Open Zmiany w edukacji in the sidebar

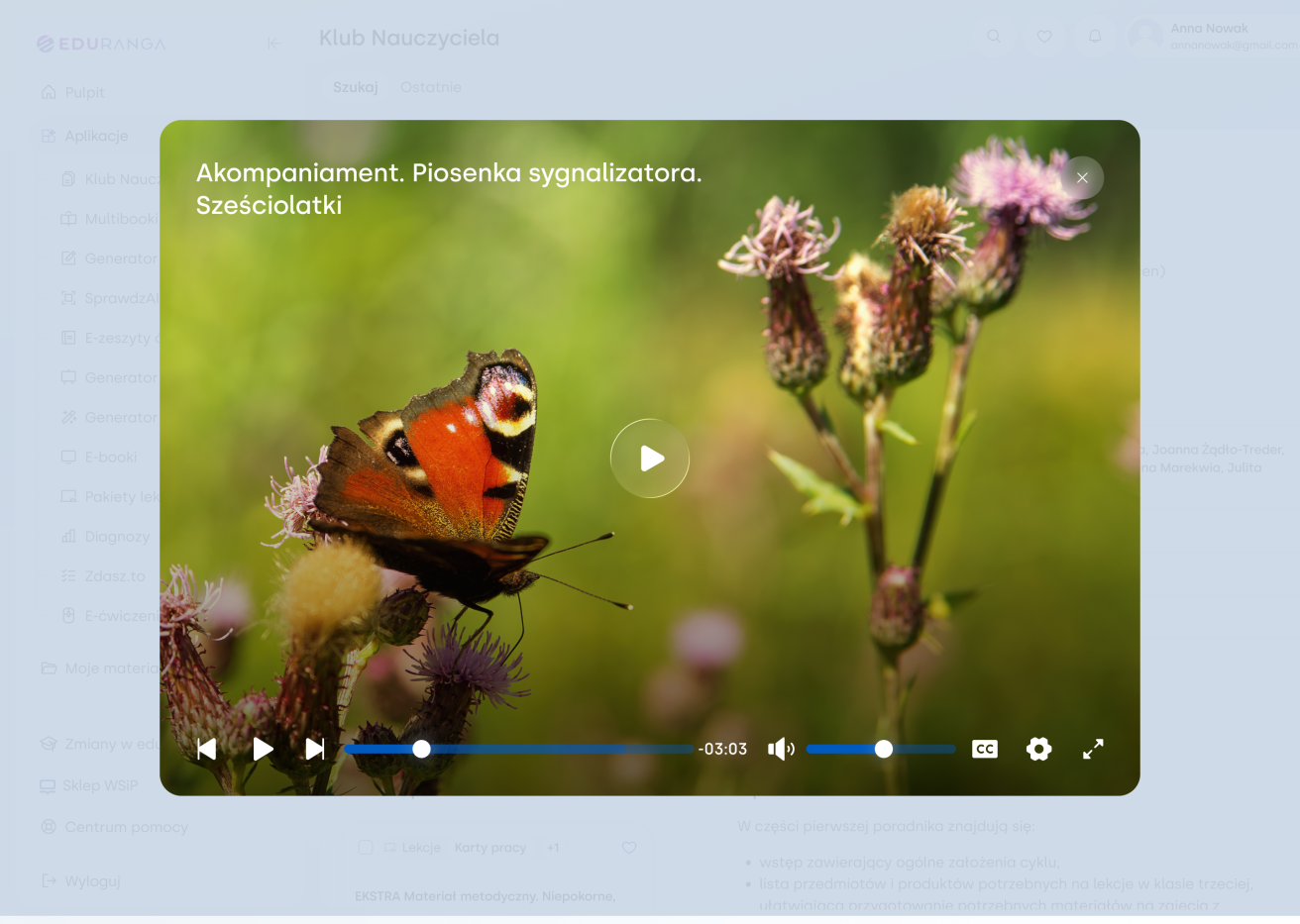tap(99, 744)
